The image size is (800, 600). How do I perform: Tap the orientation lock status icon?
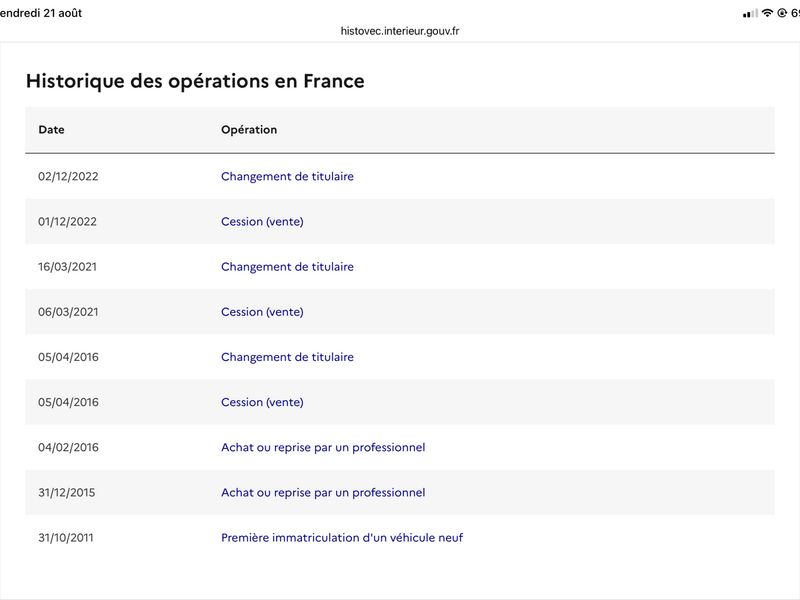(782, 13)
